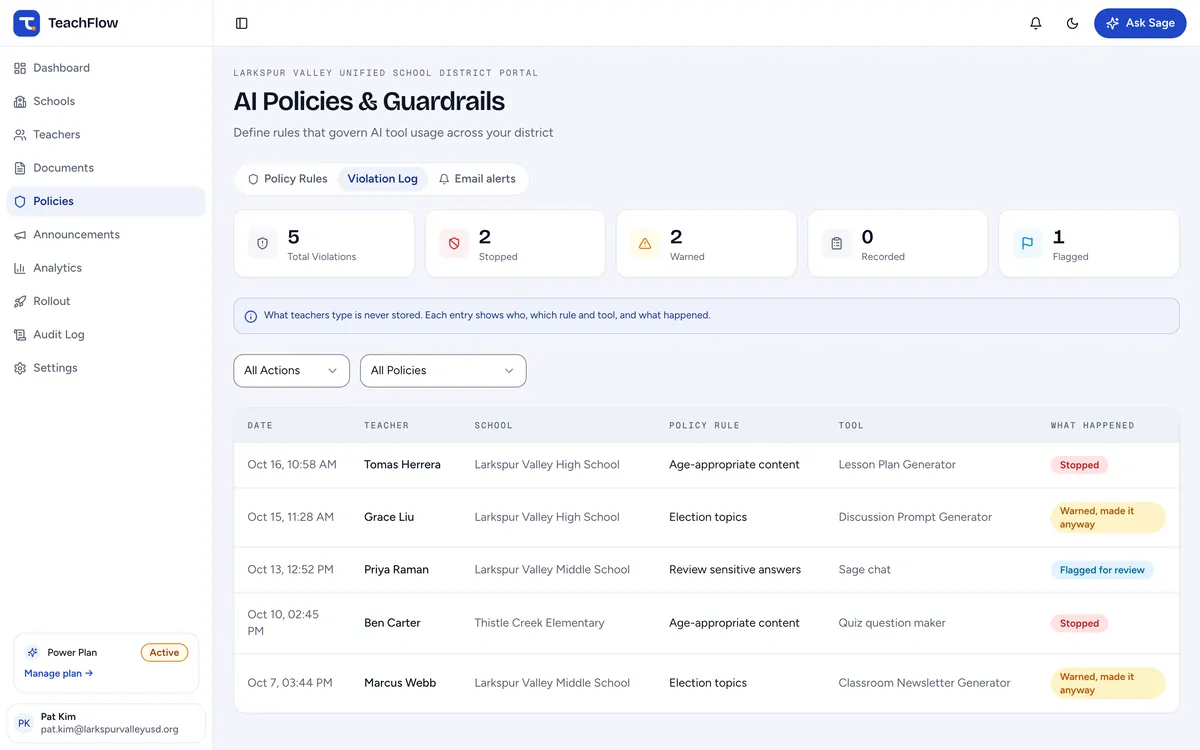The image size is (1200, 750).
Task: Open the Pat Kim account menu
Action: (x=106, y=723)
